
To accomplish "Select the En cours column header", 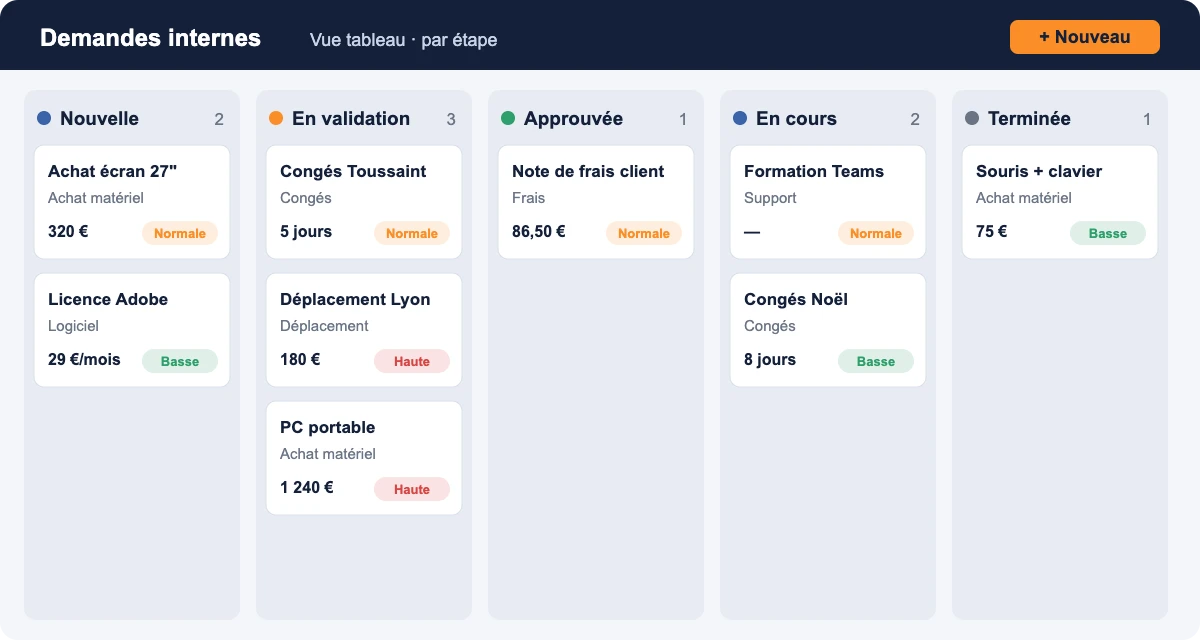I will (796, 118).
